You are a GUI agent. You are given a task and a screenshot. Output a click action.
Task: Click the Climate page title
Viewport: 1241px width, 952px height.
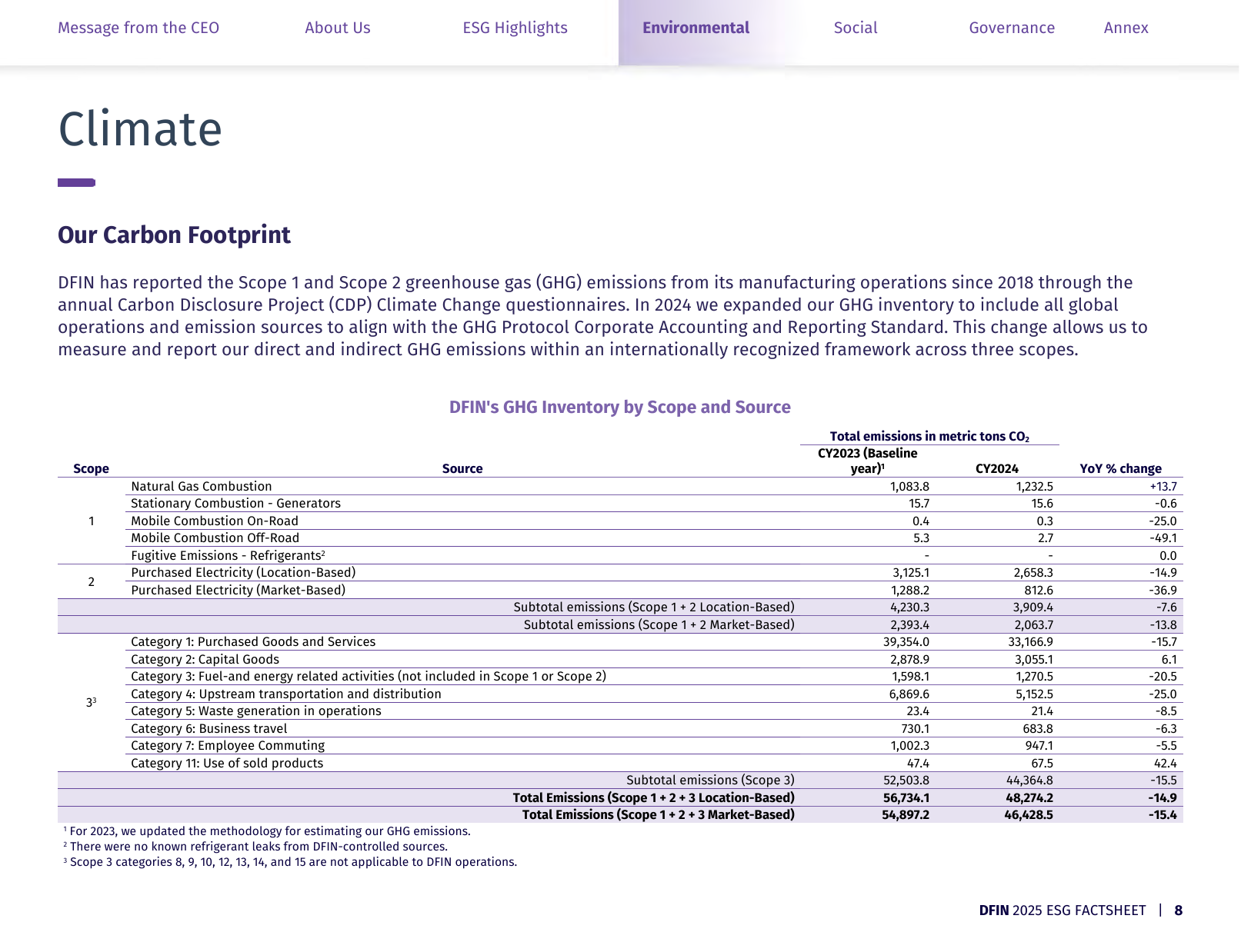point(140,128)
